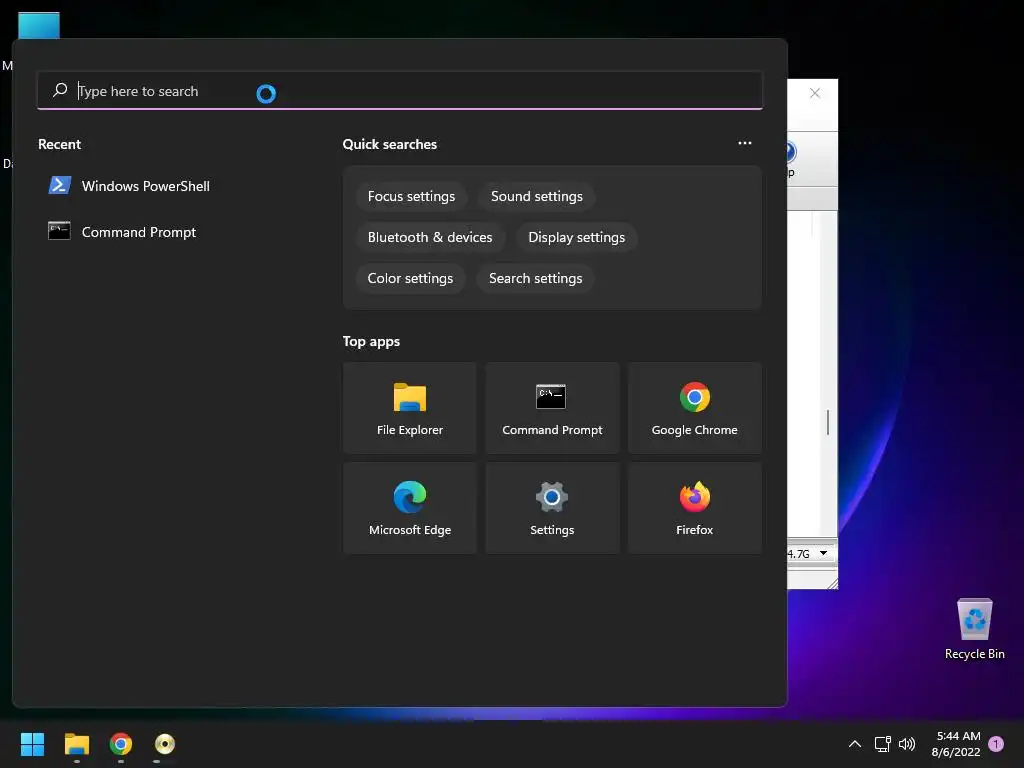The width and height of the screenshot is (1024, 768).
Task: Launch File Explorer from Top apps
Action: point(409,408)
